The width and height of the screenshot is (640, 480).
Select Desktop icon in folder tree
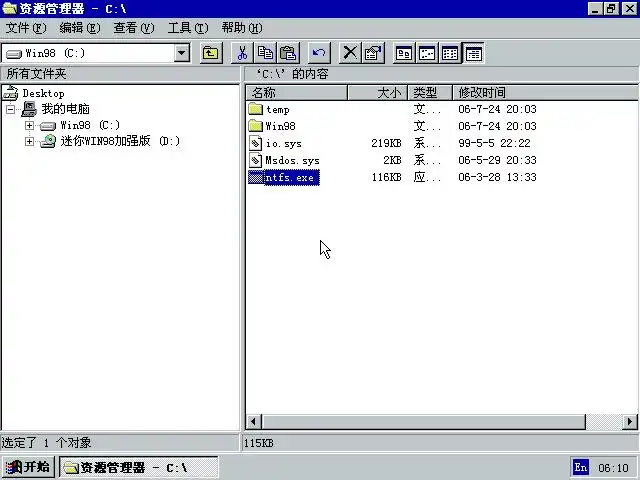pyautogui.click(x=11, y=93)
